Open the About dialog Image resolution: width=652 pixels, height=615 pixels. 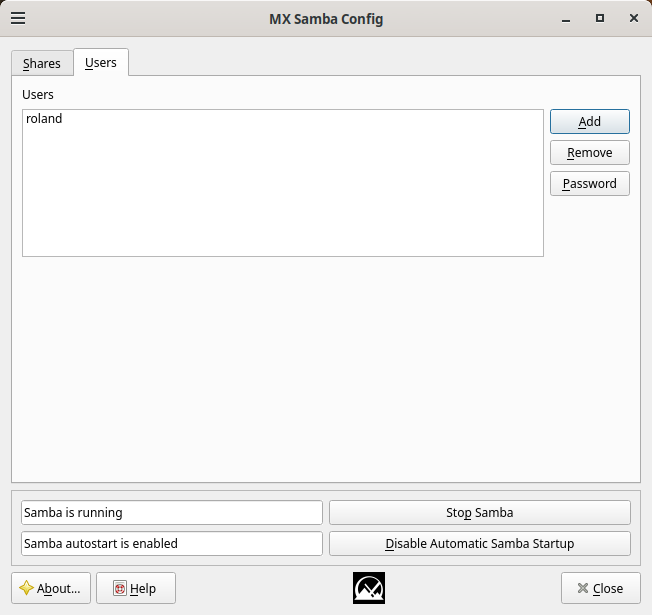coord(51,588)
